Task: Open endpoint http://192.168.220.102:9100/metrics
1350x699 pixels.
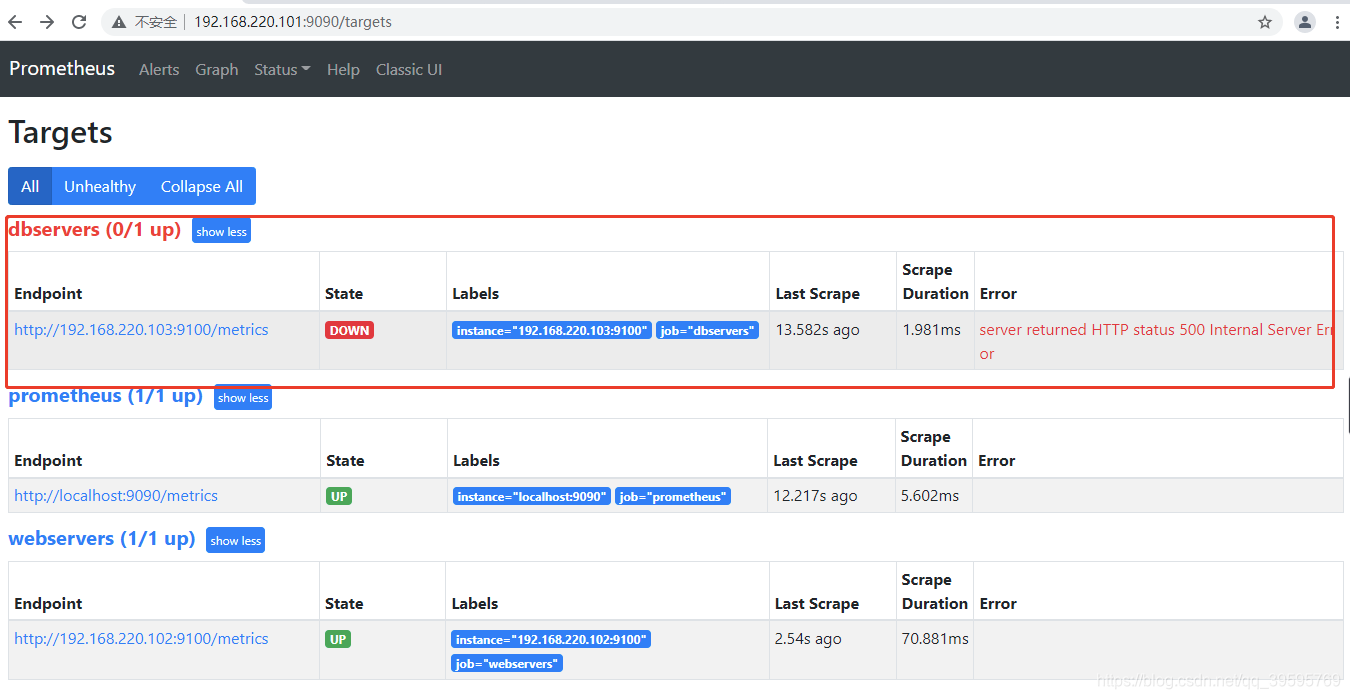Action: [x=141, y=639]
